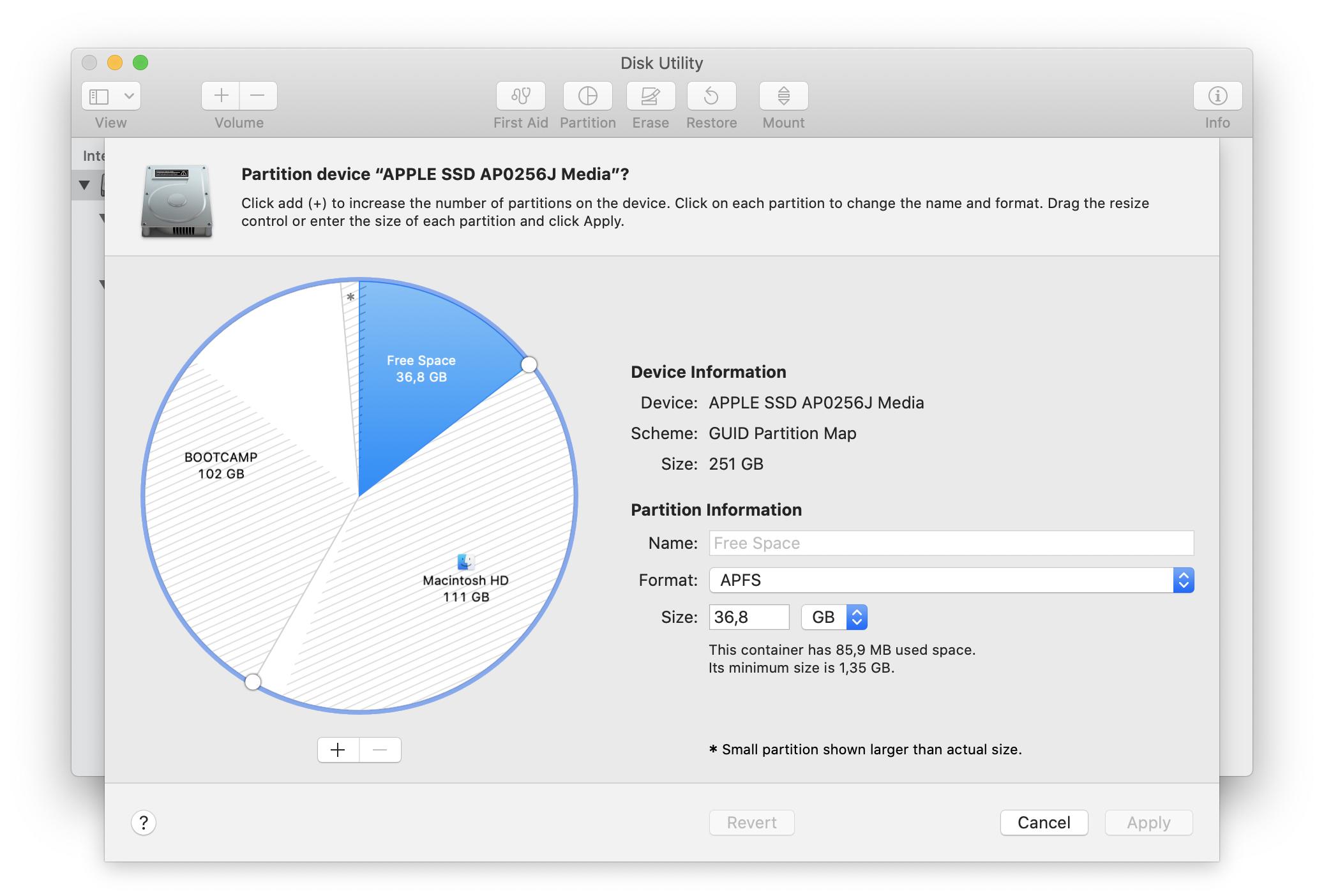Click the 'Small partition shown larger' footnote
This screenshot has height=896, width=1324.
865,749
